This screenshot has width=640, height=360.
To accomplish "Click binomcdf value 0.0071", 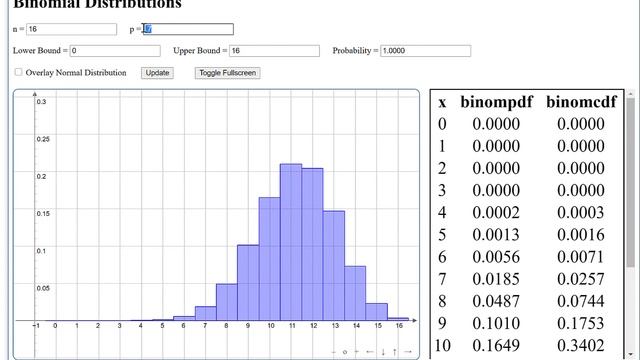I will 581,257.
